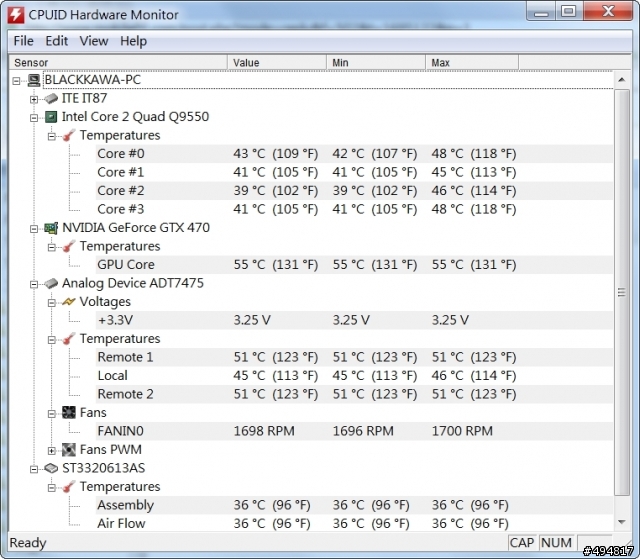Click the thermometer icon under NVIDIA GeForce
The width and height of the screenshot is (640, 559).
[69, 246]
